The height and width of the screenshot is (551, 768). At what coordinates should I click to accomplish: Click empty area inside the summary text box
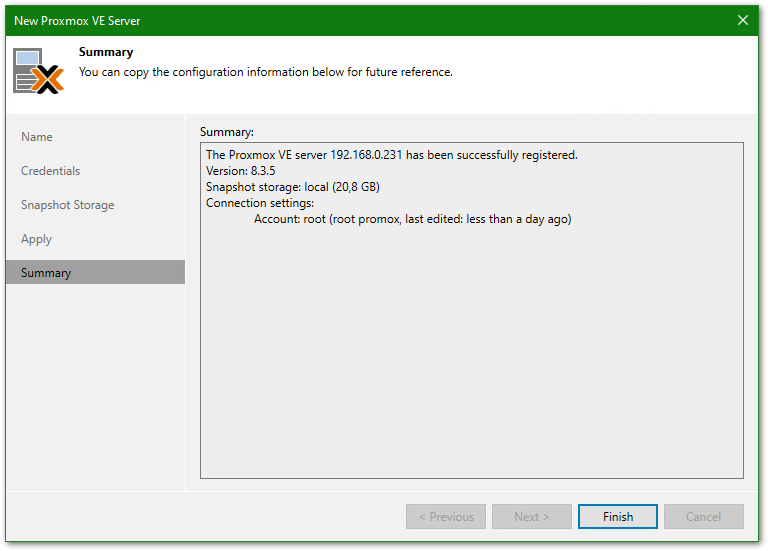click(x=471, y=360)
